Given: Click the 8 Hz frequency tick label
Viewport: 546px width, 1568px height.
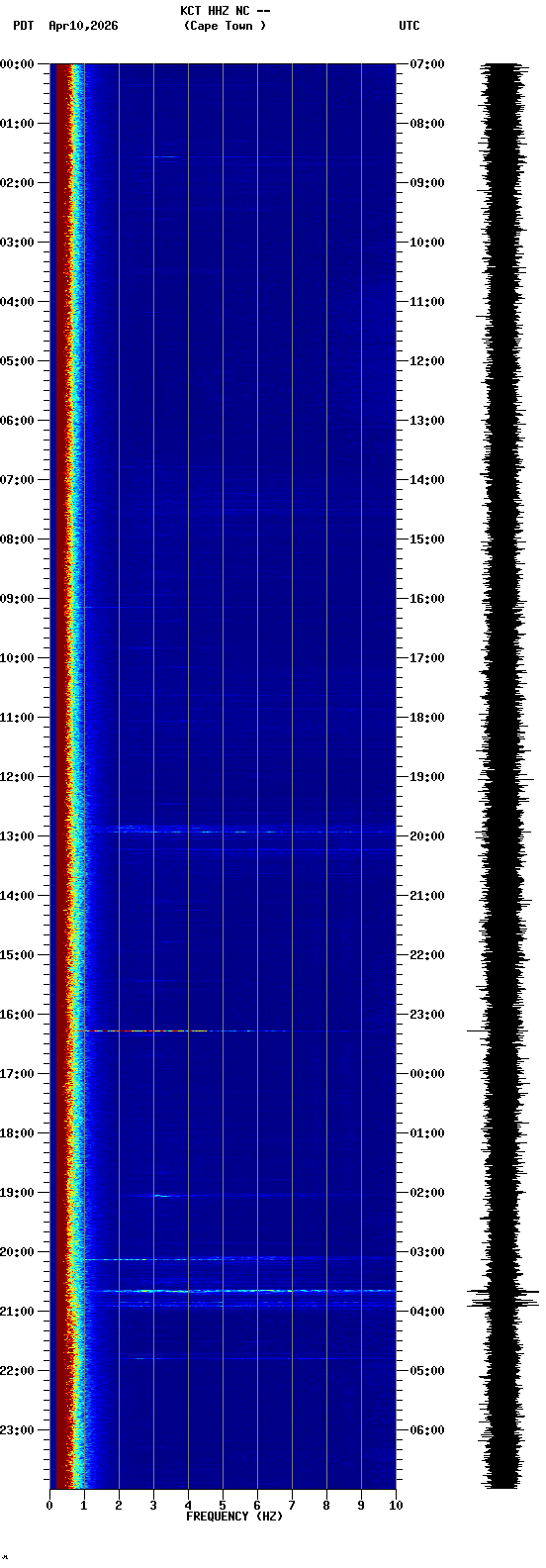Looking at the screenshot, I should [326, 1506].
